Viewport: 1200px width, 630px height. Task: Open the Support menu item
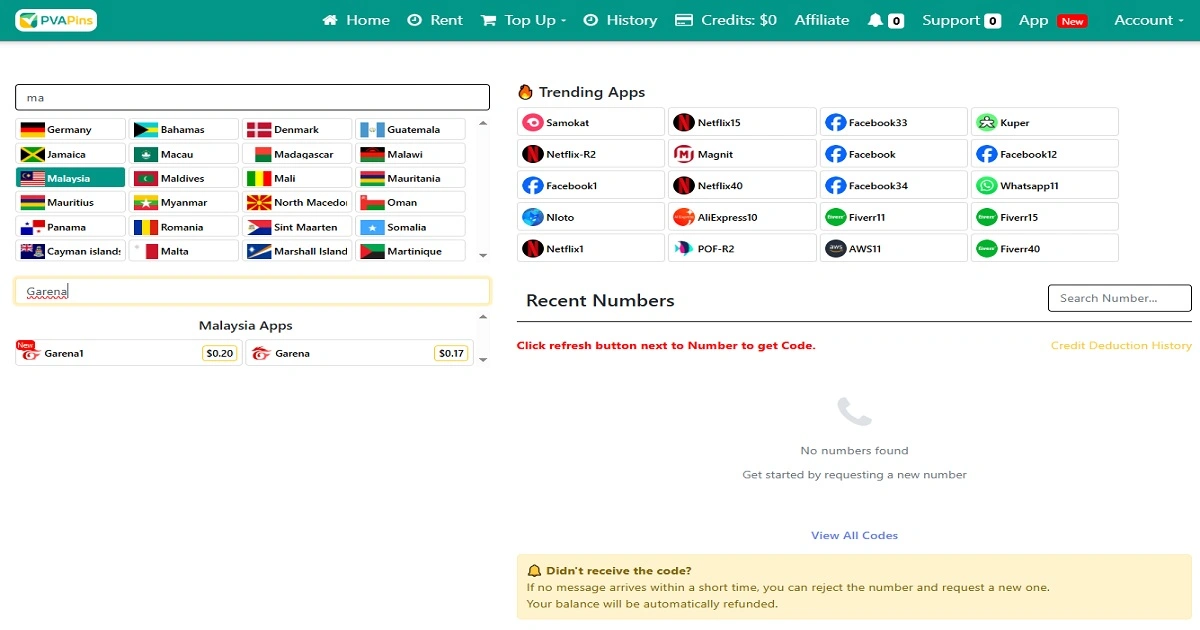click(961, 20)
